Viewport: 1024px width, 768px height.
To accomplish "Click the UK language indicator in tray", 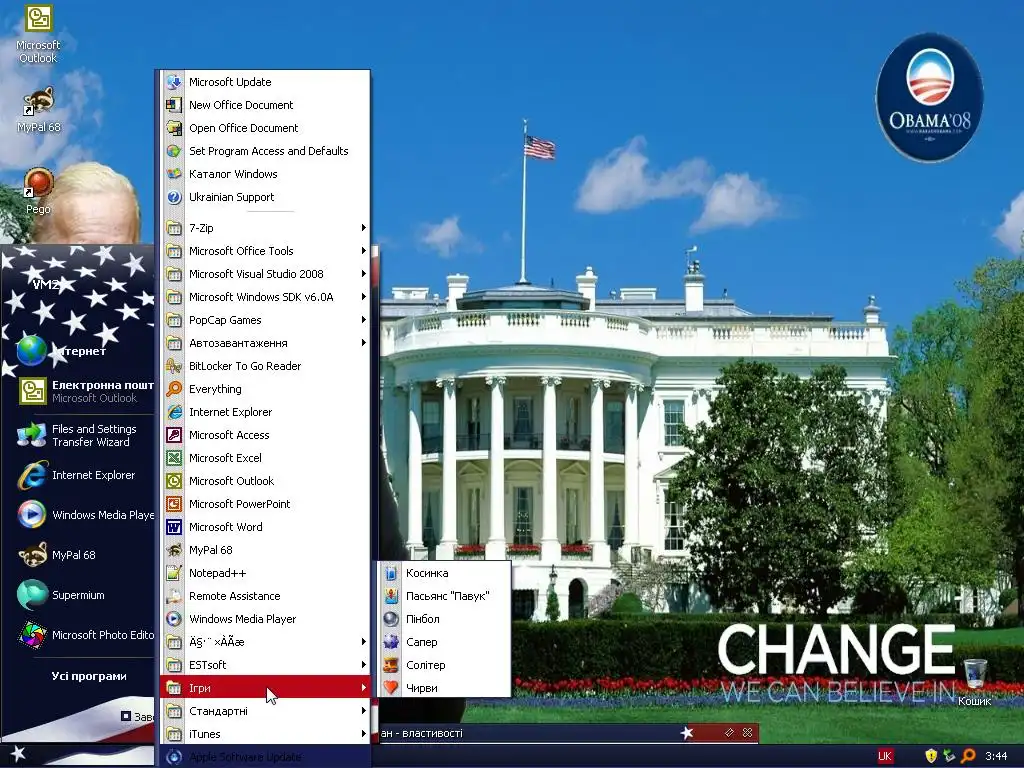I will (885, 756).
